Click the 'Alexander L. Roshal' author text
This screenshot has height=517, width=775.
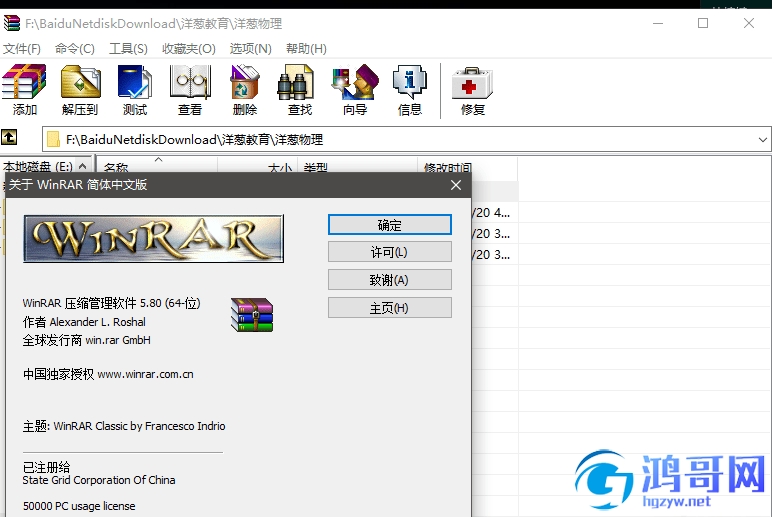click(x=98, y=322)
